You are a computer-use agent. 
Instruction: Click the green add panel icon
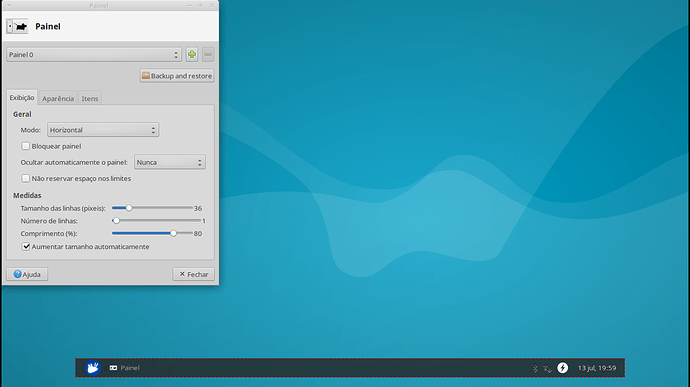(192, 55)
